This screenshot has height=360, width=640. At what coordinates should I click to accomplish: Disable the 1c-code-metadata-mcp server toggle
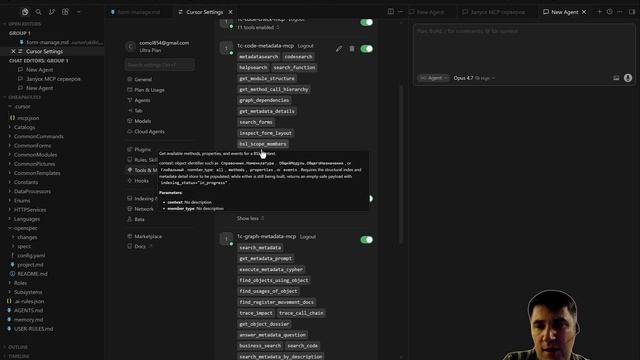367,49
